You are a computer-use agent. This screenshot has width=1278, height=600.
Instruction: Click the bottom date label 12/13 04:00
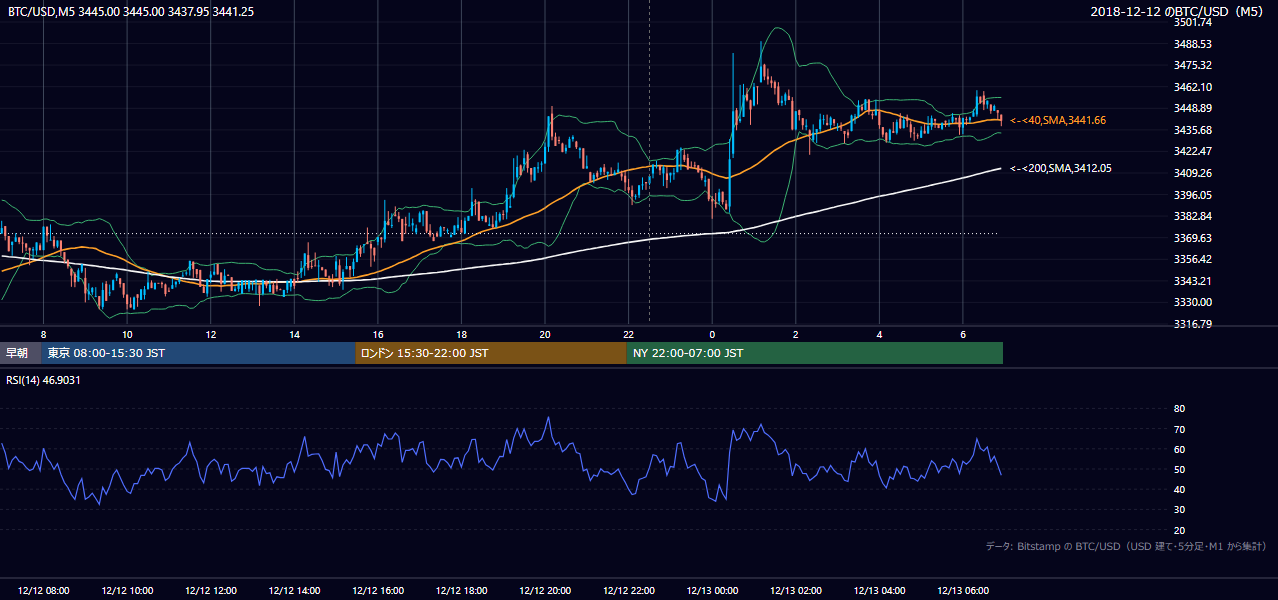879,591
